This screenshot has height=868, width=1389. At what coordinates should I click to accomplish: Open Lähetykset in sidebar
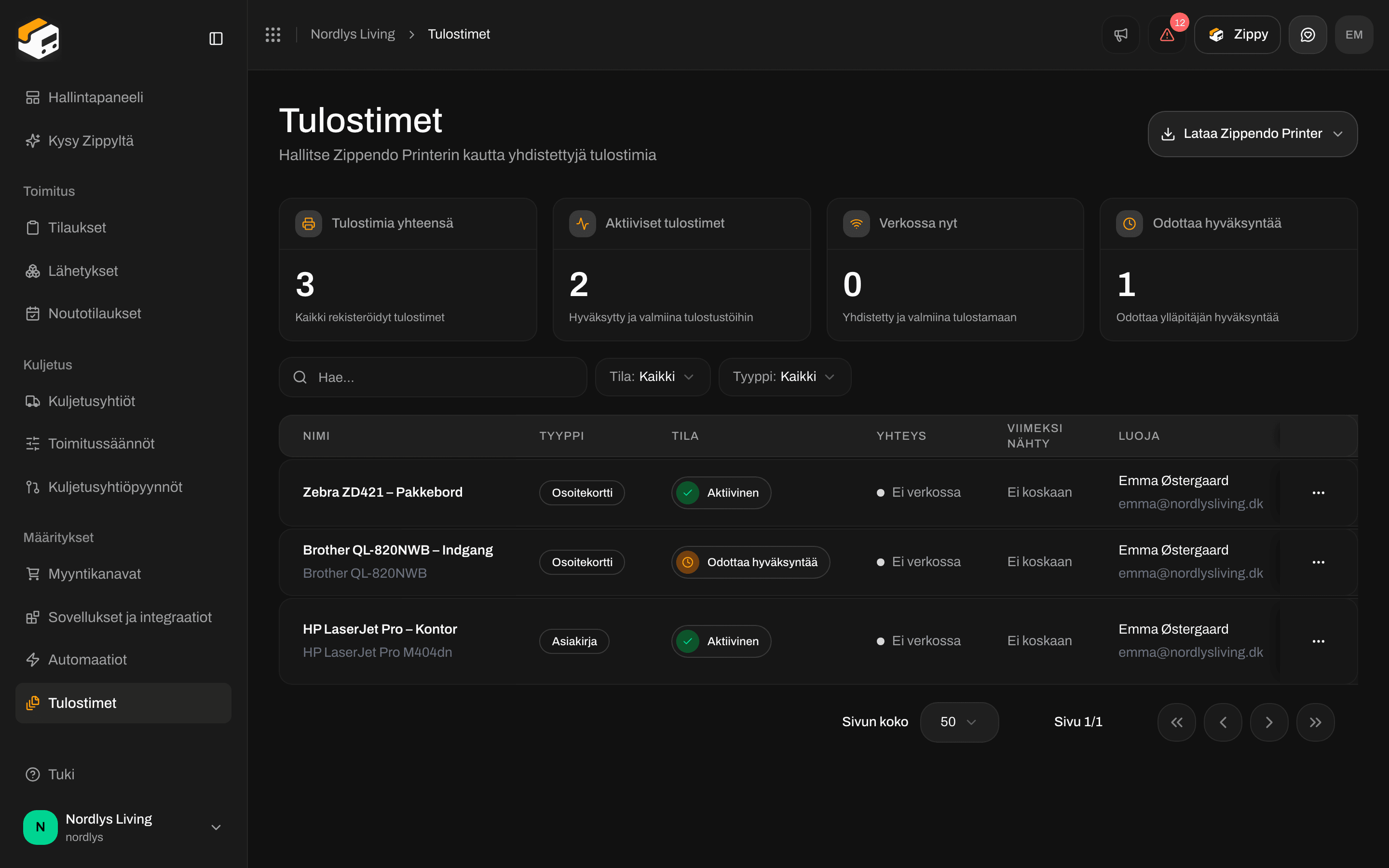click(x=123, y=271)
